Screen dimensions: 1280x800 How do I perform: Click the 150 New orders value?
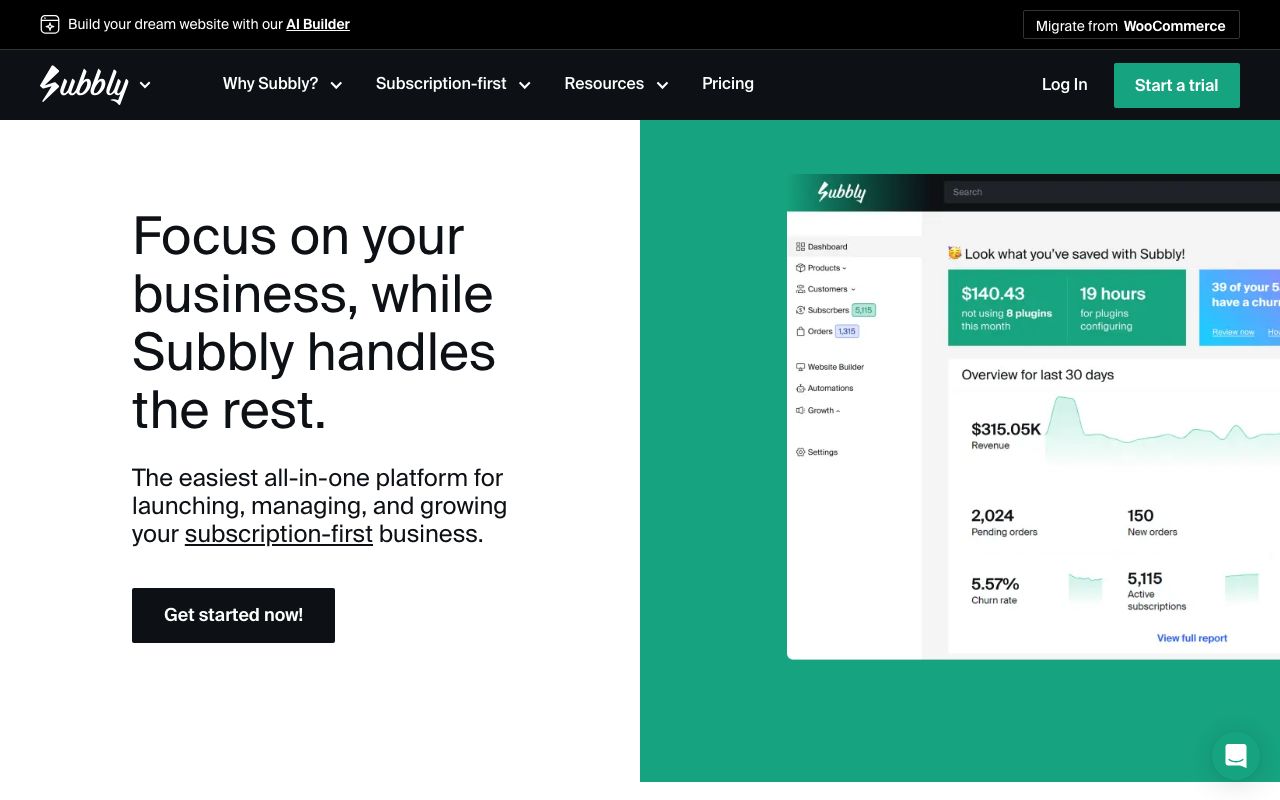click(x=1141, y=516)
